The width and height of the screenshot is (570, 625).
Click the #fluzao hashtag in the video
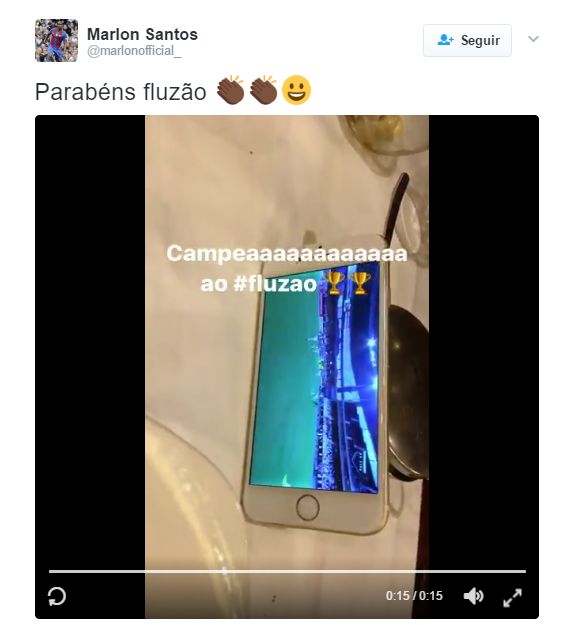[275, 284]
